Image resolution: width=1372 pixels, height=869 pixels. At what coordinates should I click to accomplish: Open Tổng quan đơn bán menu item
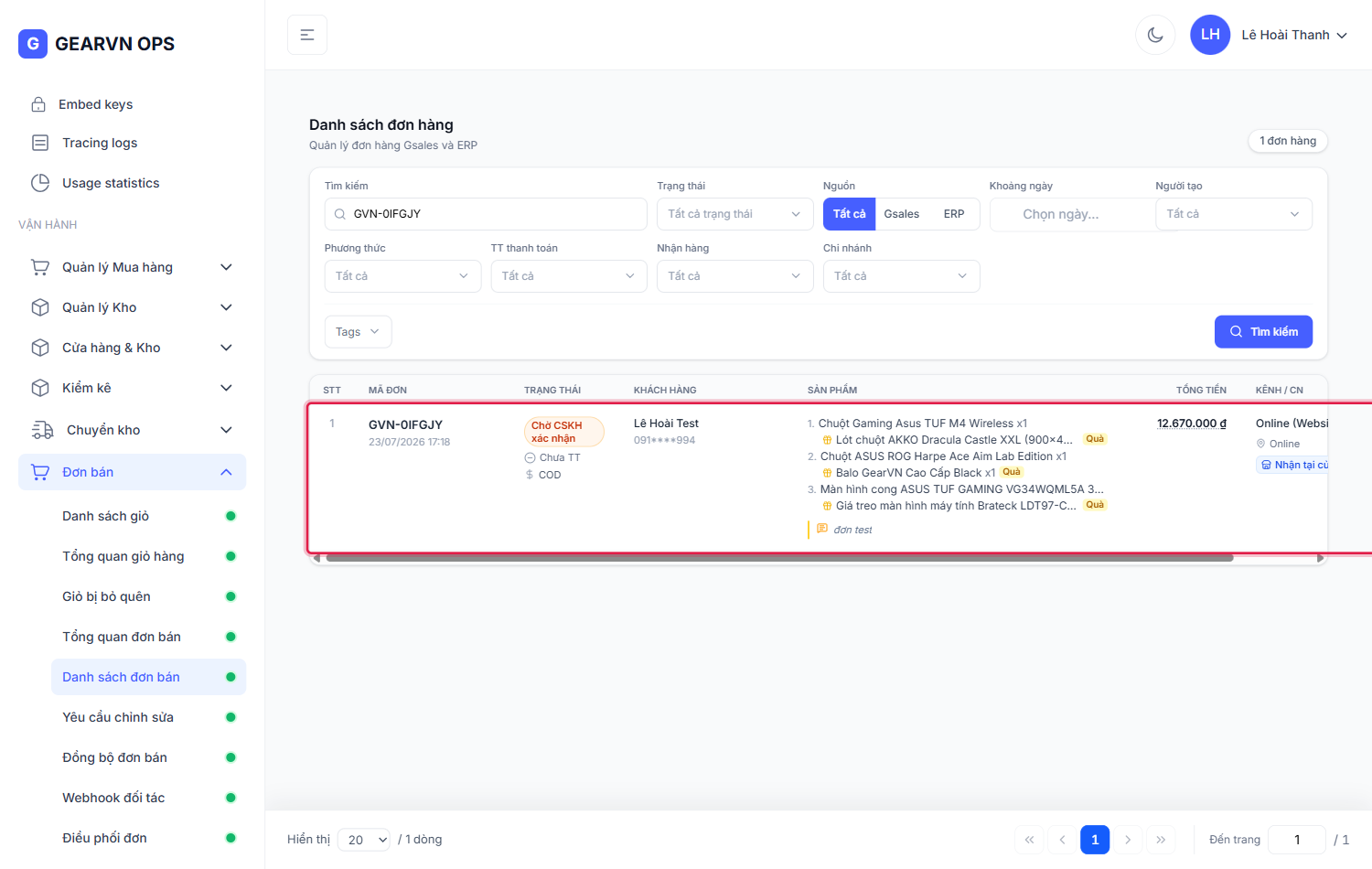tap(148, 637)
